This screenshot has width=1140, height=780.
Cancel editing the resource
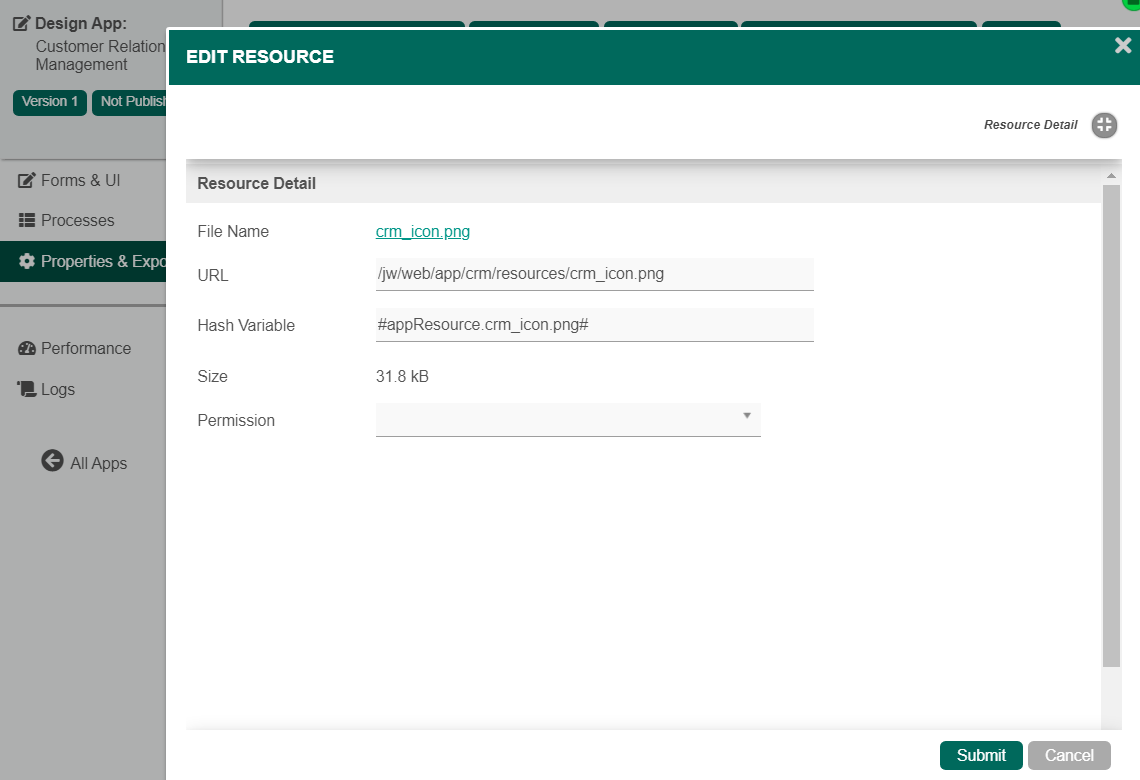click(1069, 755)
